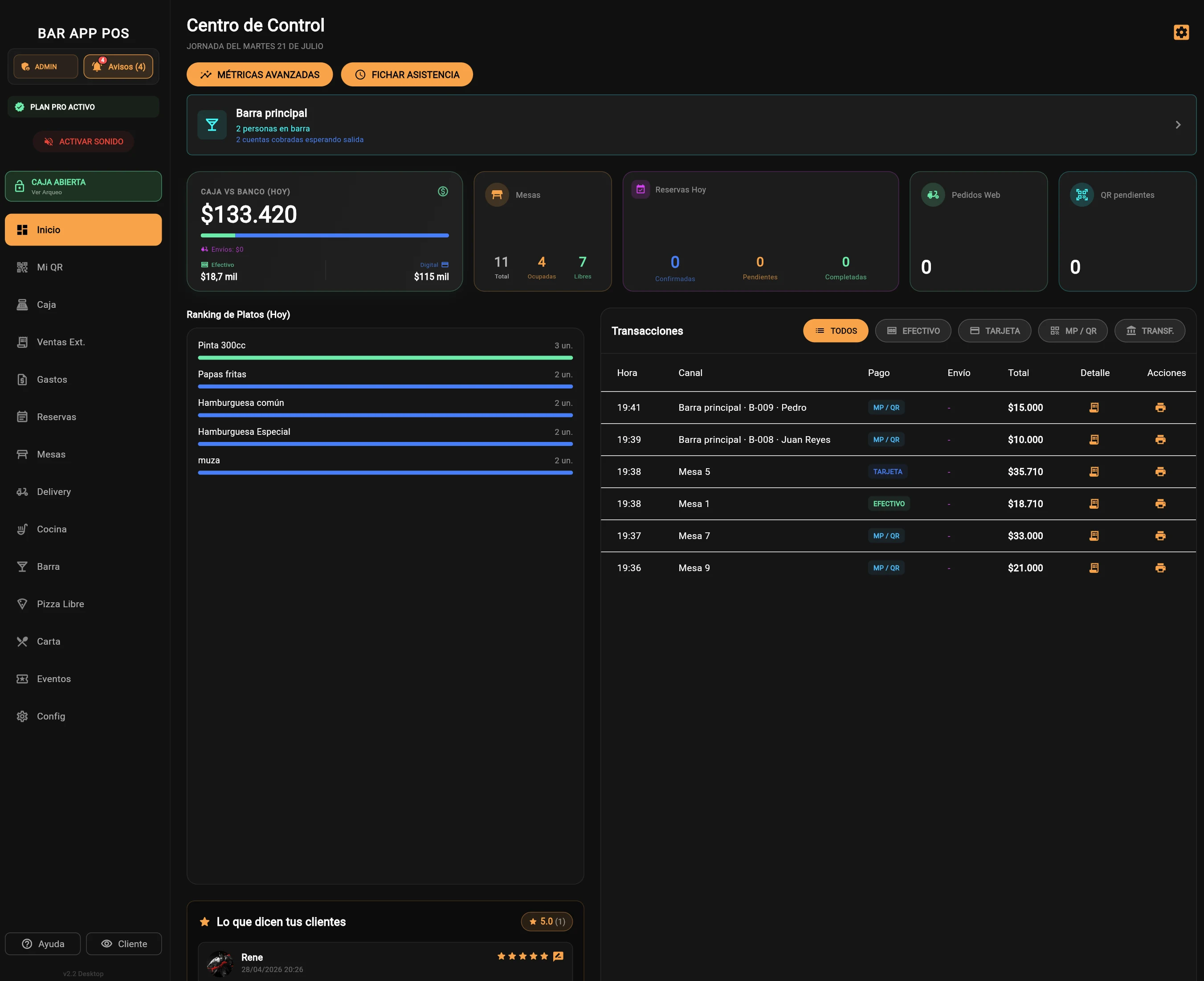Click "$35.710" total for Mesa 5

pos(1025,472)
